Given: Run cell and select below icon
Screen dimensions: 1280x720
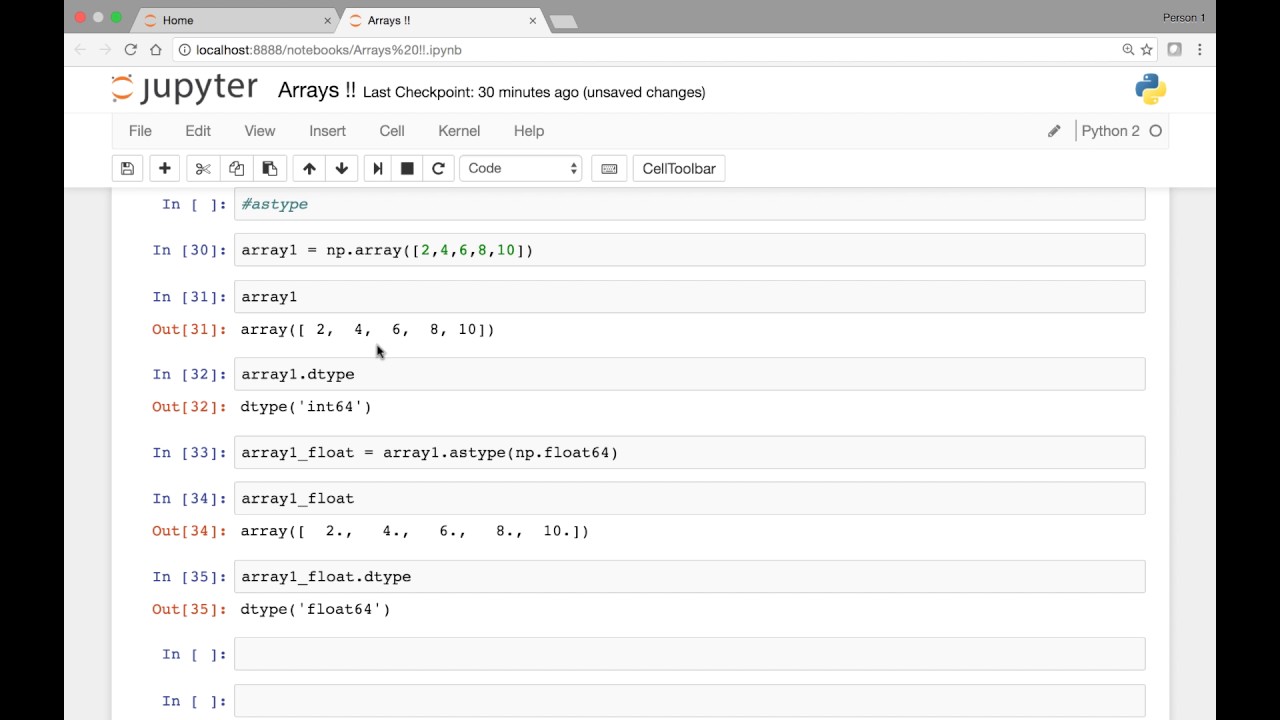Looking at the screenshot, I should click(x=378, y=168).
